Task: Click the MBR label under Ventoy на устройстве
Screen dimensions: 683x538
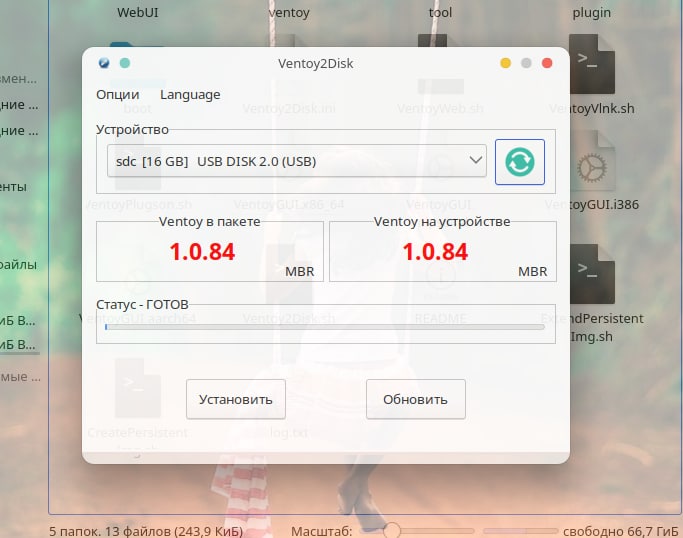Action: click(x=532, y=271)
